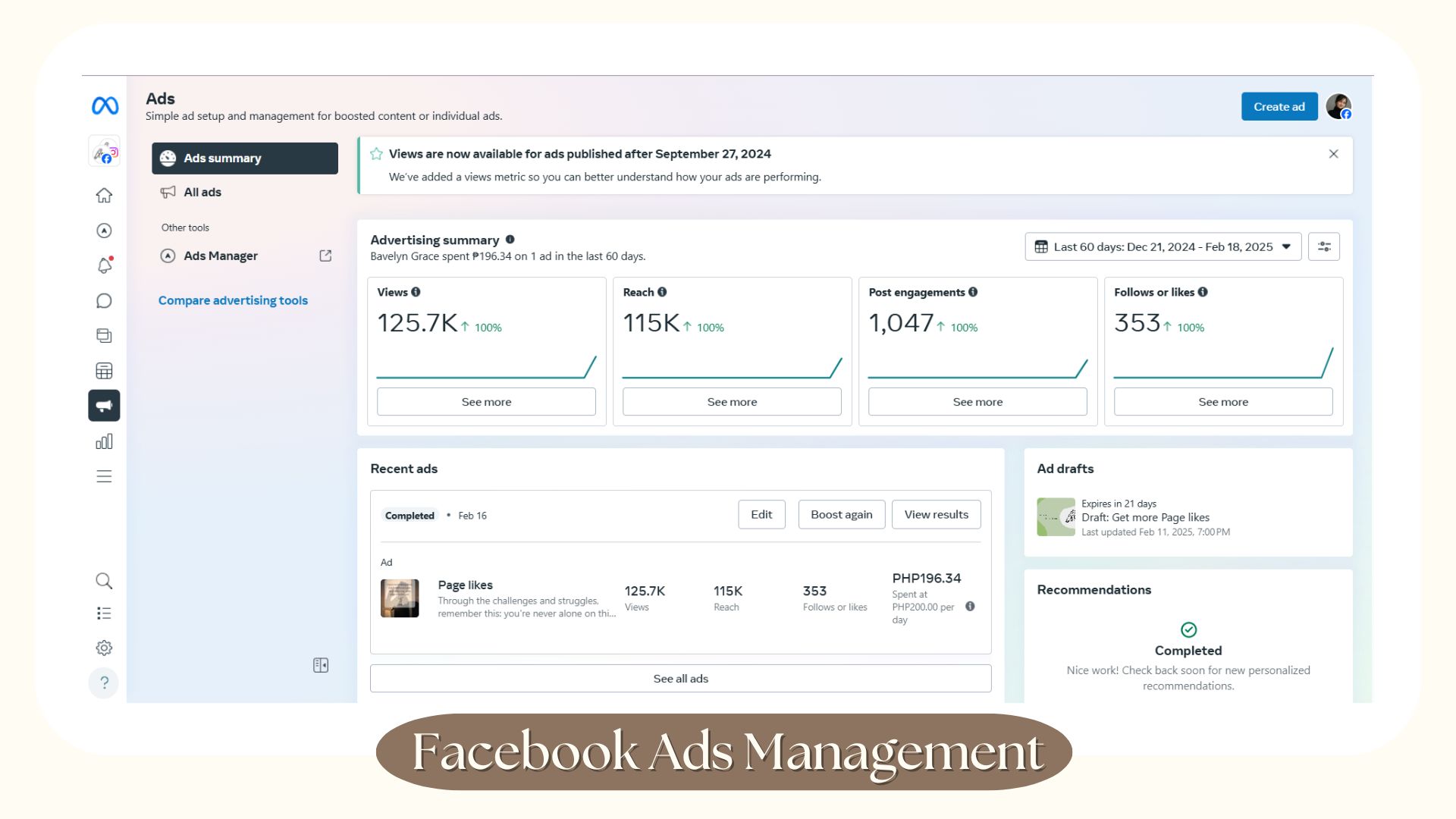1456x819 pixels.
Task: Dismiss the Views availability banner
Action: 1334,154
